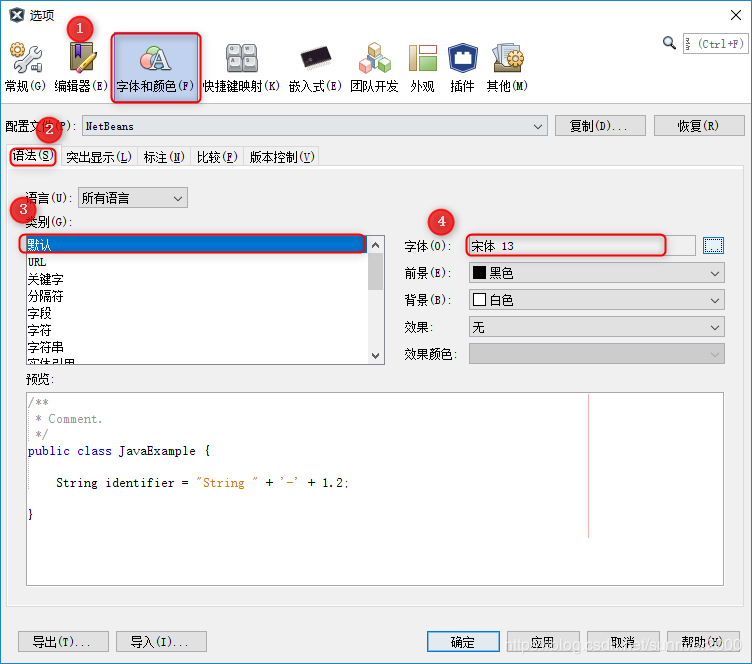Click the search magnifier icon

coord(669,43)
